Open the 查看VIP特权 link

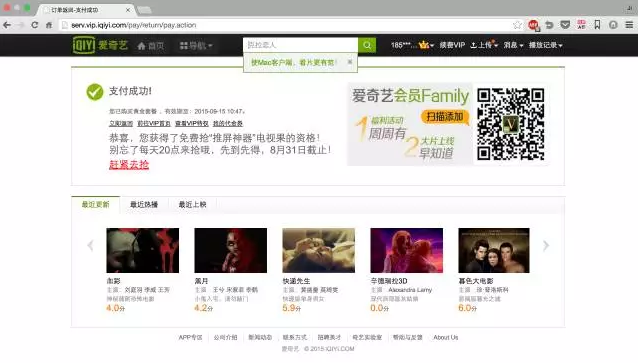pyautogui.click(x=192, y=123)
